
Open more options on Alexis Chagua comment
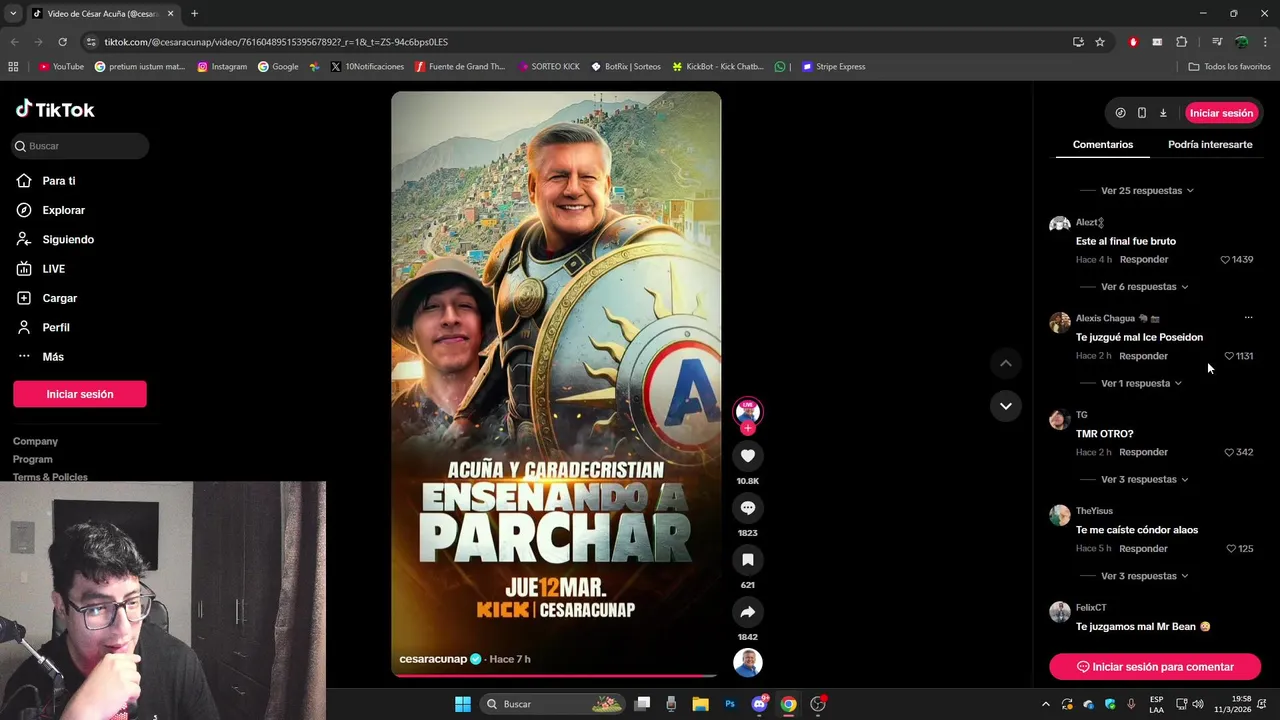pyautogui.click(x=1248, y=318)
